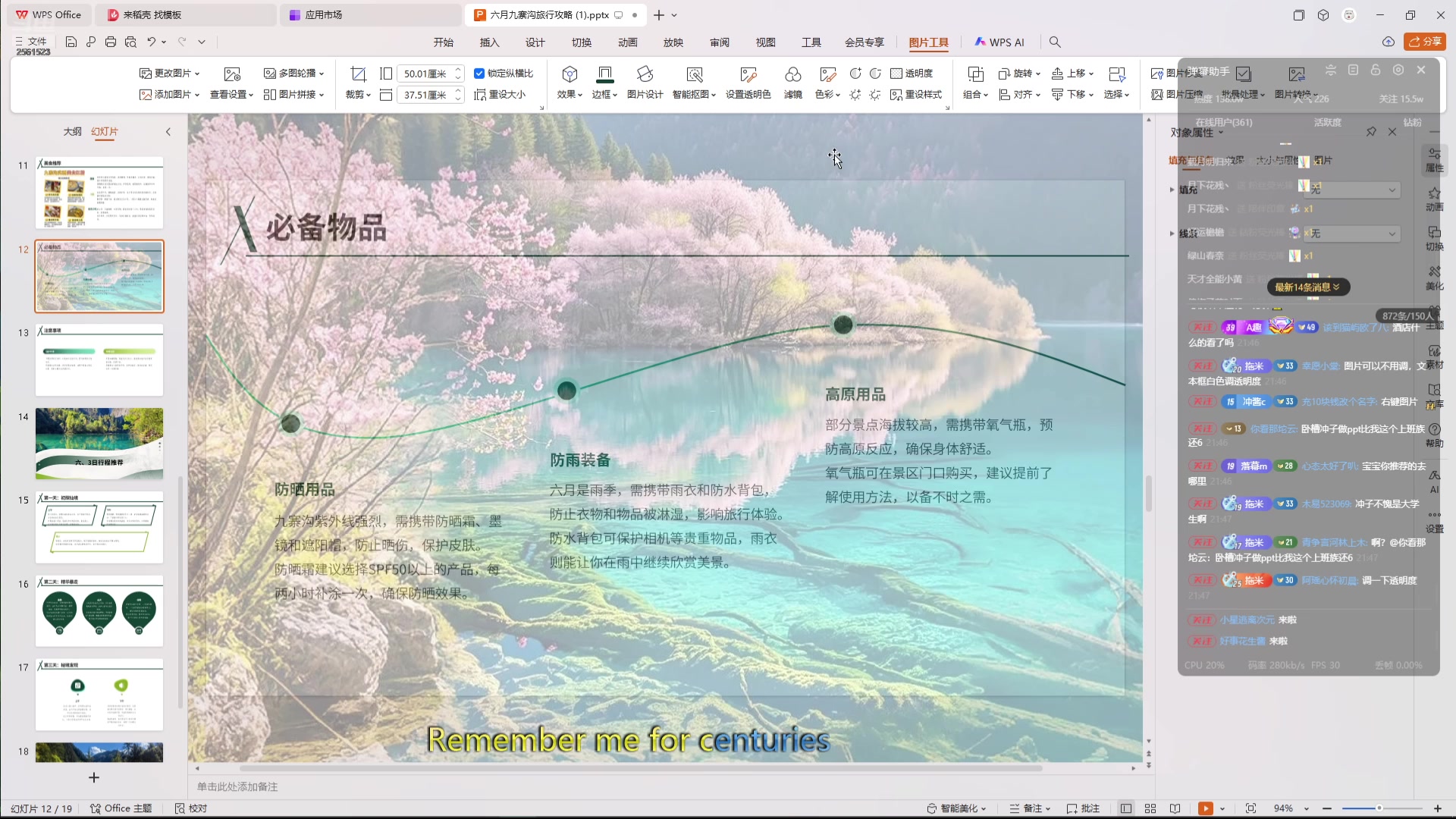Open the 开始 ribbon tab

click(444, 42)
